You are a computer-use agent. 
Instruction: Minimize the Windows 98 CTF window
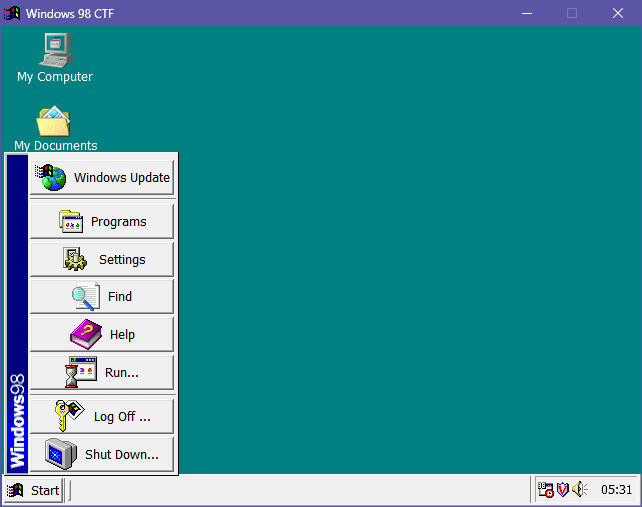coord(527,14)
